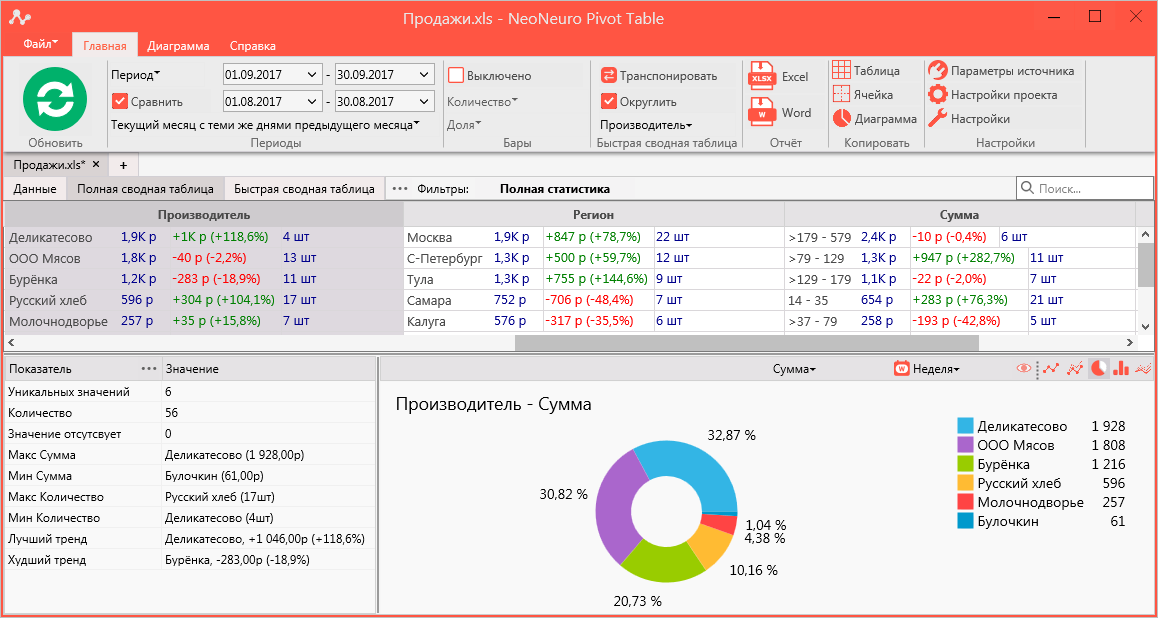
Task: Open Параметры источника gauge icon
Action: tap(937, 71)
